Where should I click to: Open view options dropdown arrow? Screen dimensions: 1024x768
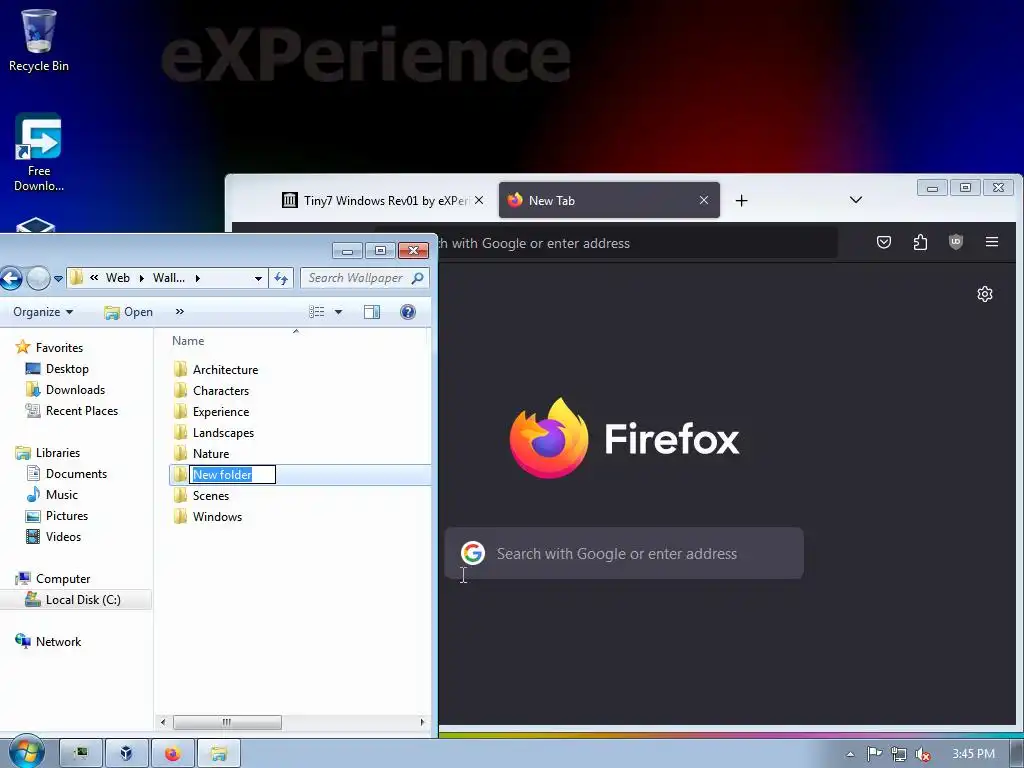pyautogui.click(x=338, y=312)
